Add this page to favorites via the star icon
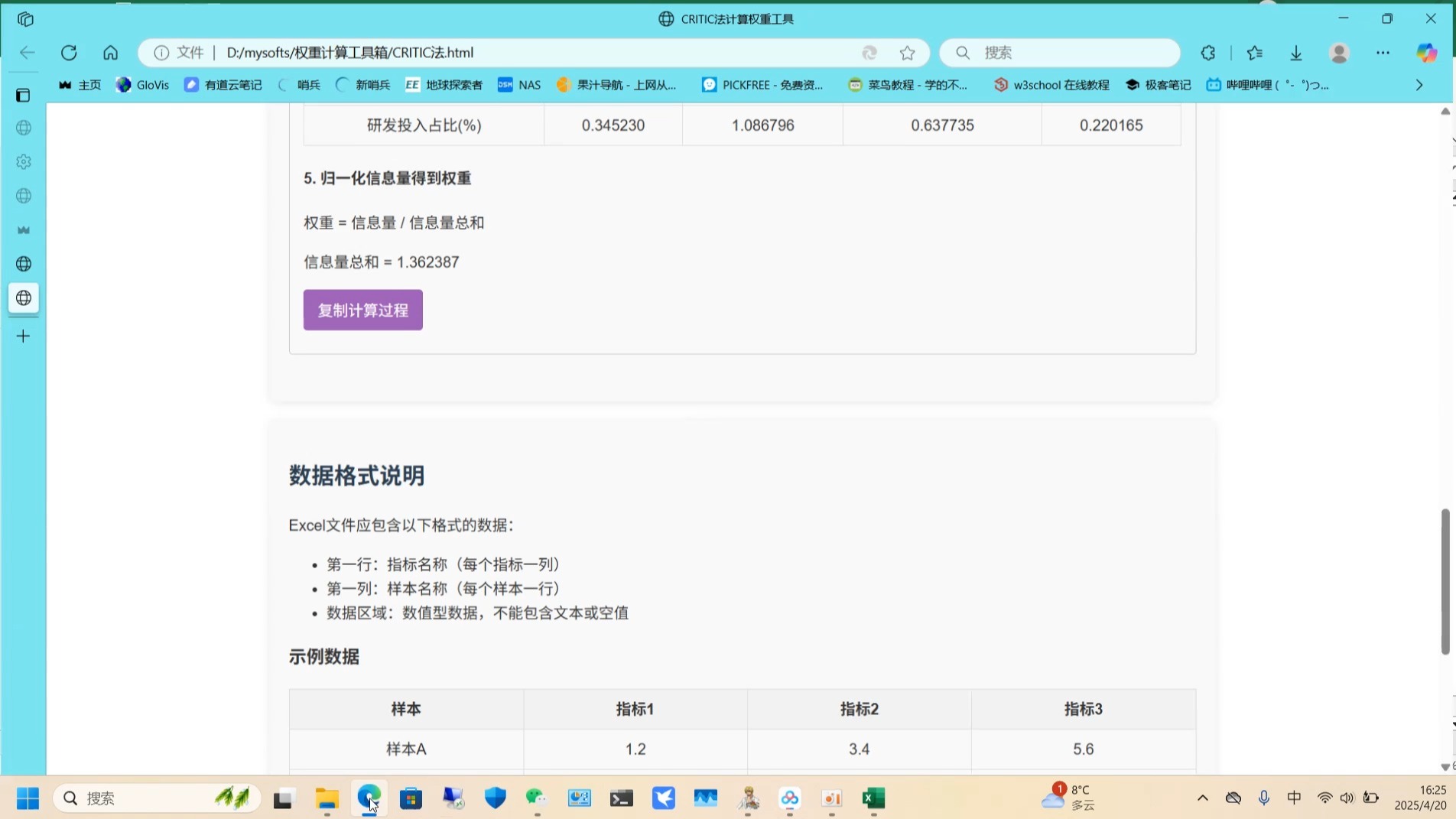Viewport: 1456px width, 819px height. pos(907,53)
